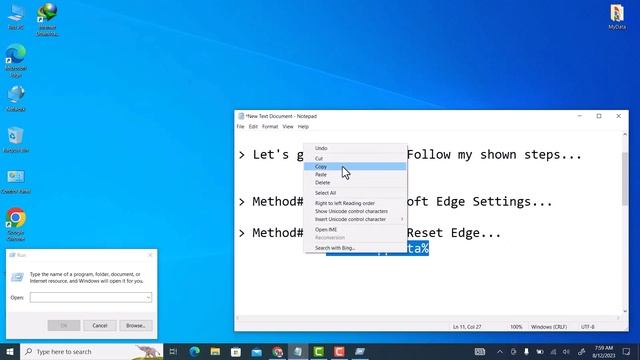Click OK in the Run dialog
Image resolution: width=640 pixels, height=360 pixels.
(x=64, y=325)
